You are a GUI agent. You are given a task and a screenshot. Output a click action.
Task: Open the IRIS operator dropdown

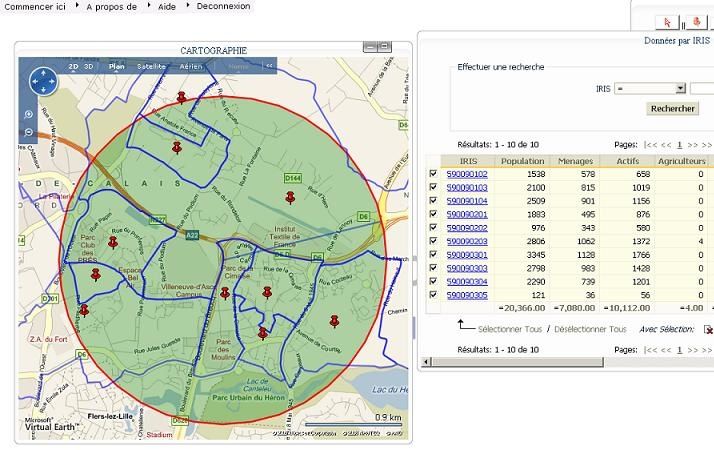click(x=650, y=88)
